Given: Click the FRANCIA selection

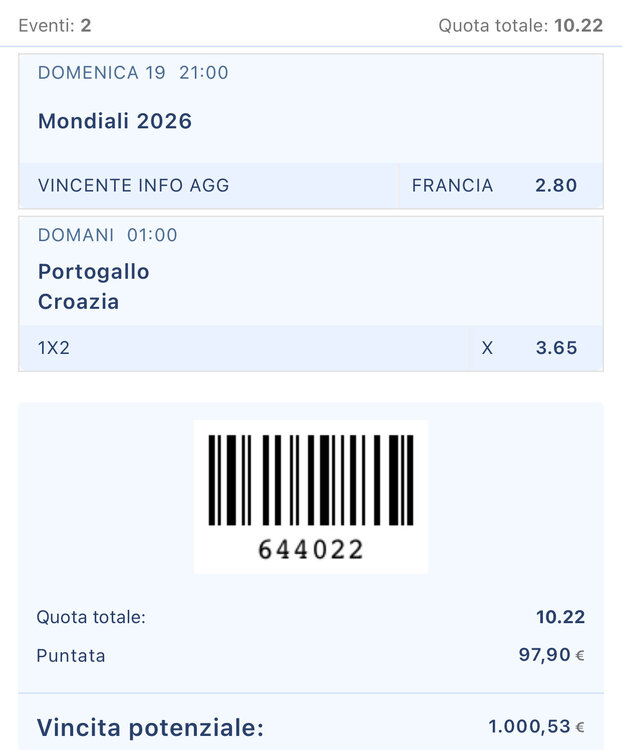Looking at the screenshot, I should 452,185.
